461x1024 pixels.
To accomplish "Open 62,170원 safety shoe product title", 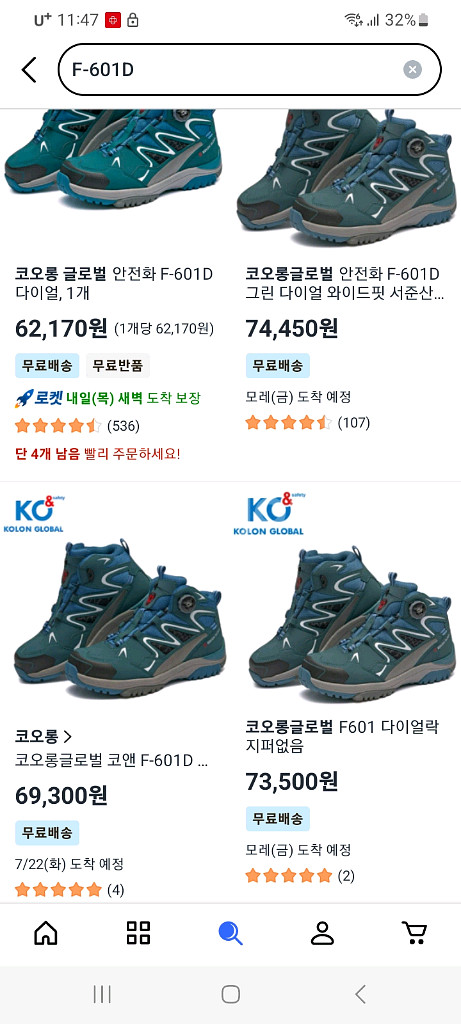I will pos(114,283).
